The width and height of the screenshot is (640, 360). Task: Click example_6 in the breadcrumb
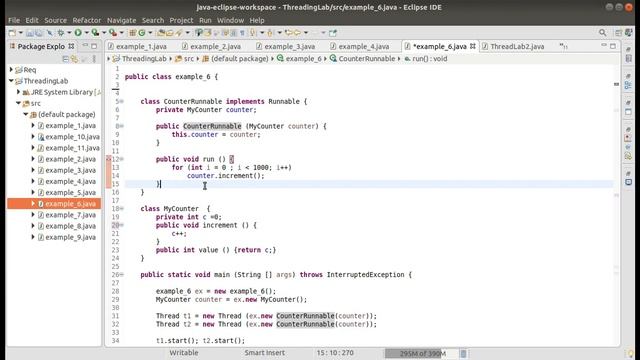[303, 59]
